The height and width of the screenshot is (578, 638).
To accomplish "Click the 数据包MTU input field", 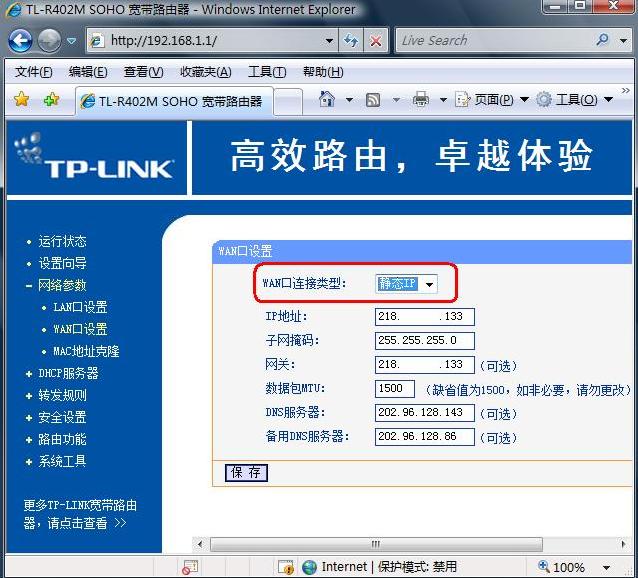I will pyautogui.click(x=395, y=388).
